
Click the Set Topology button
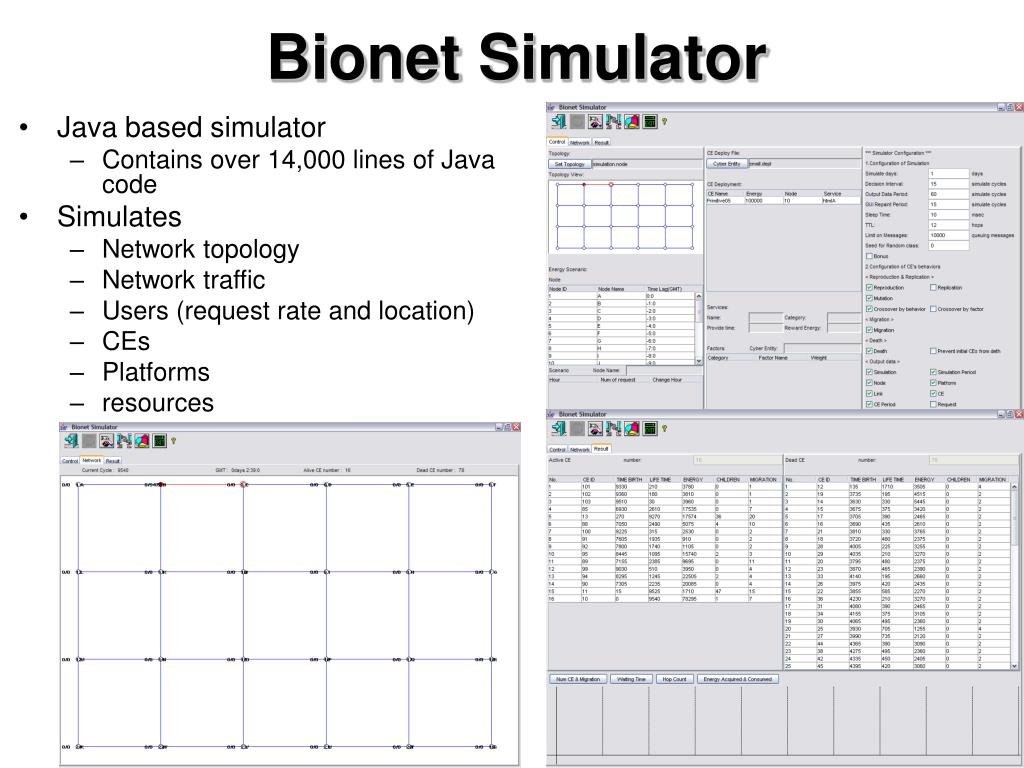(569, 164)
